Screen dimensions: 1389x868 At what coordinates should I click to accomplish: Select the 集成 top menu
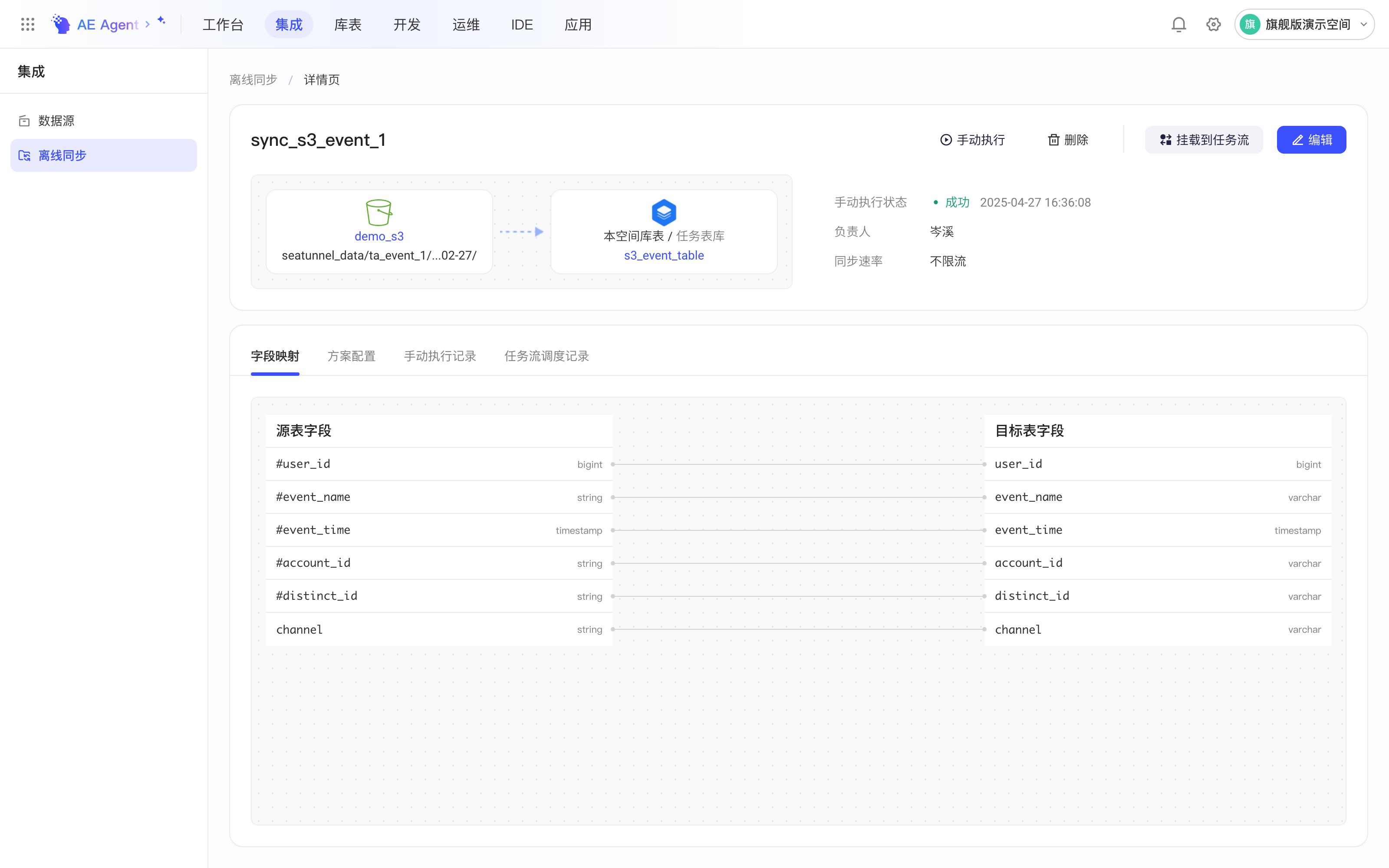point(289,25)
